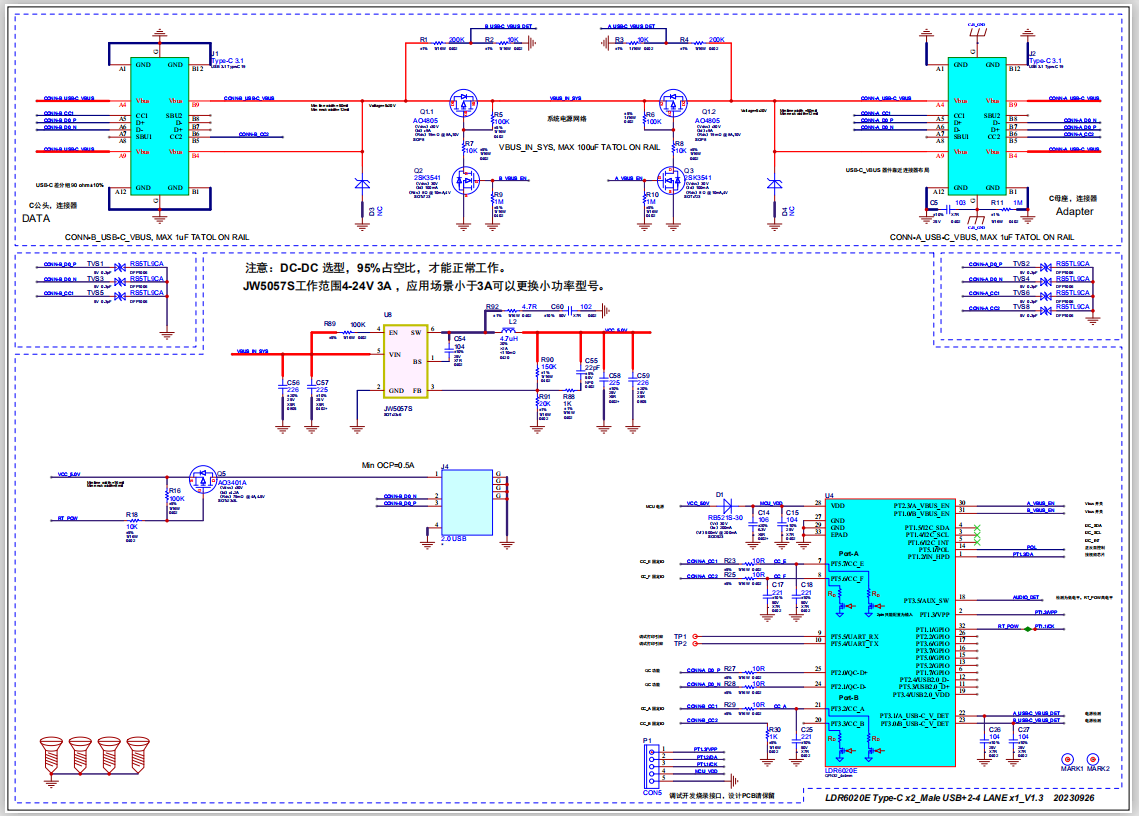Image resolution: width=1139 pixels, height=816 pixels.
Task: Select the 'Adapter' label near J2
Action: [1074, 211]
